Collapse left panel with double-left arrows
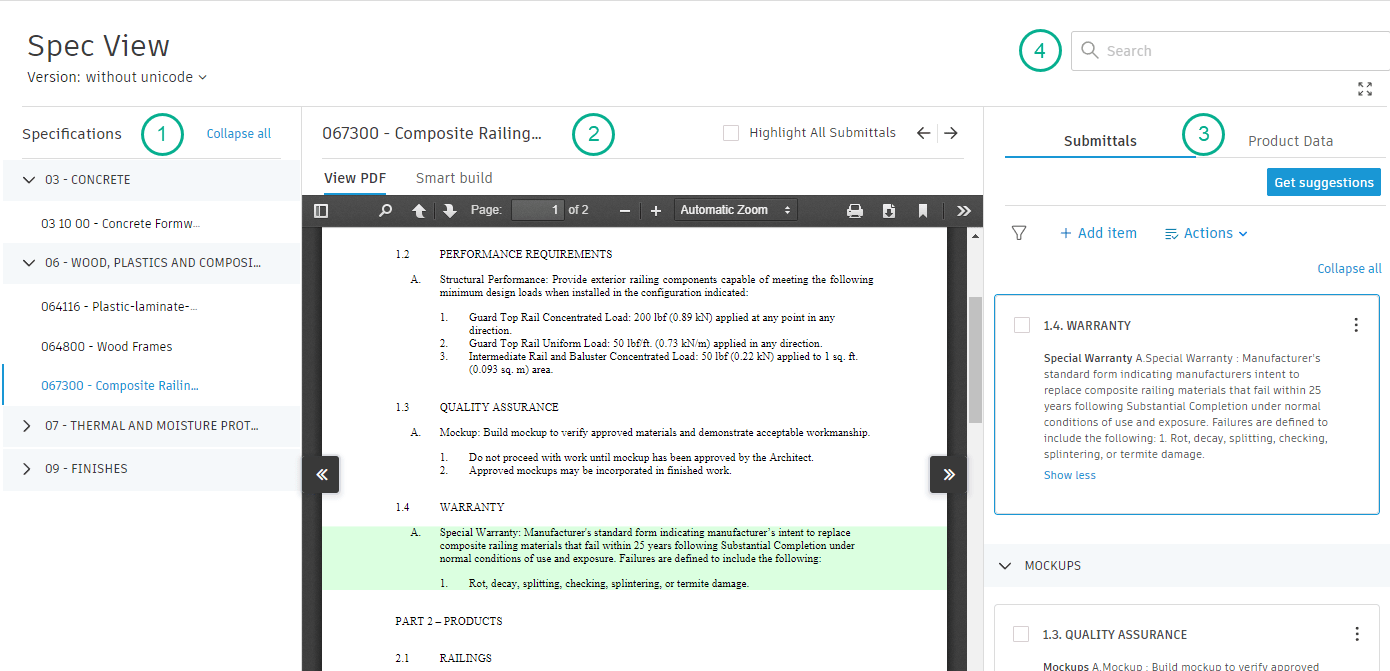Screen dimensions: 1390x671 (x=322, y=475)
